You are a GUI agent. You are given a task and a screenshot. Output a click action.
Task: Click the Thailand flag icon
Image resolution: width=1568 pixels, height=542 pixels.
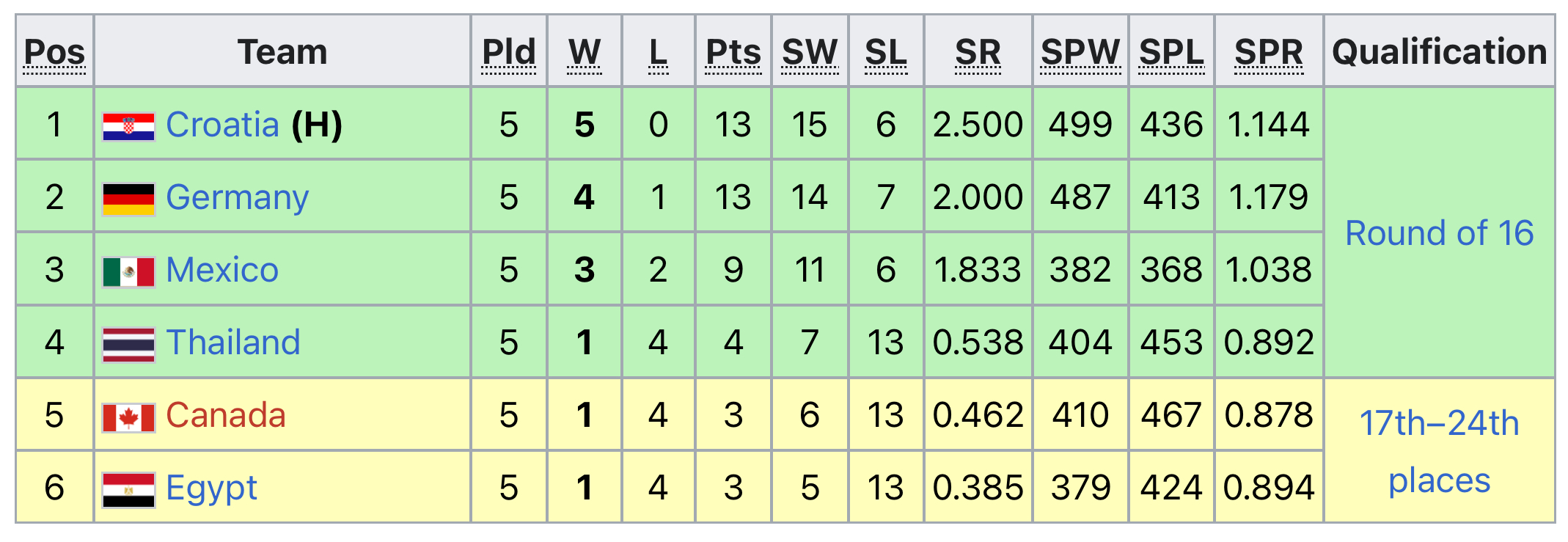click(128, 344)
